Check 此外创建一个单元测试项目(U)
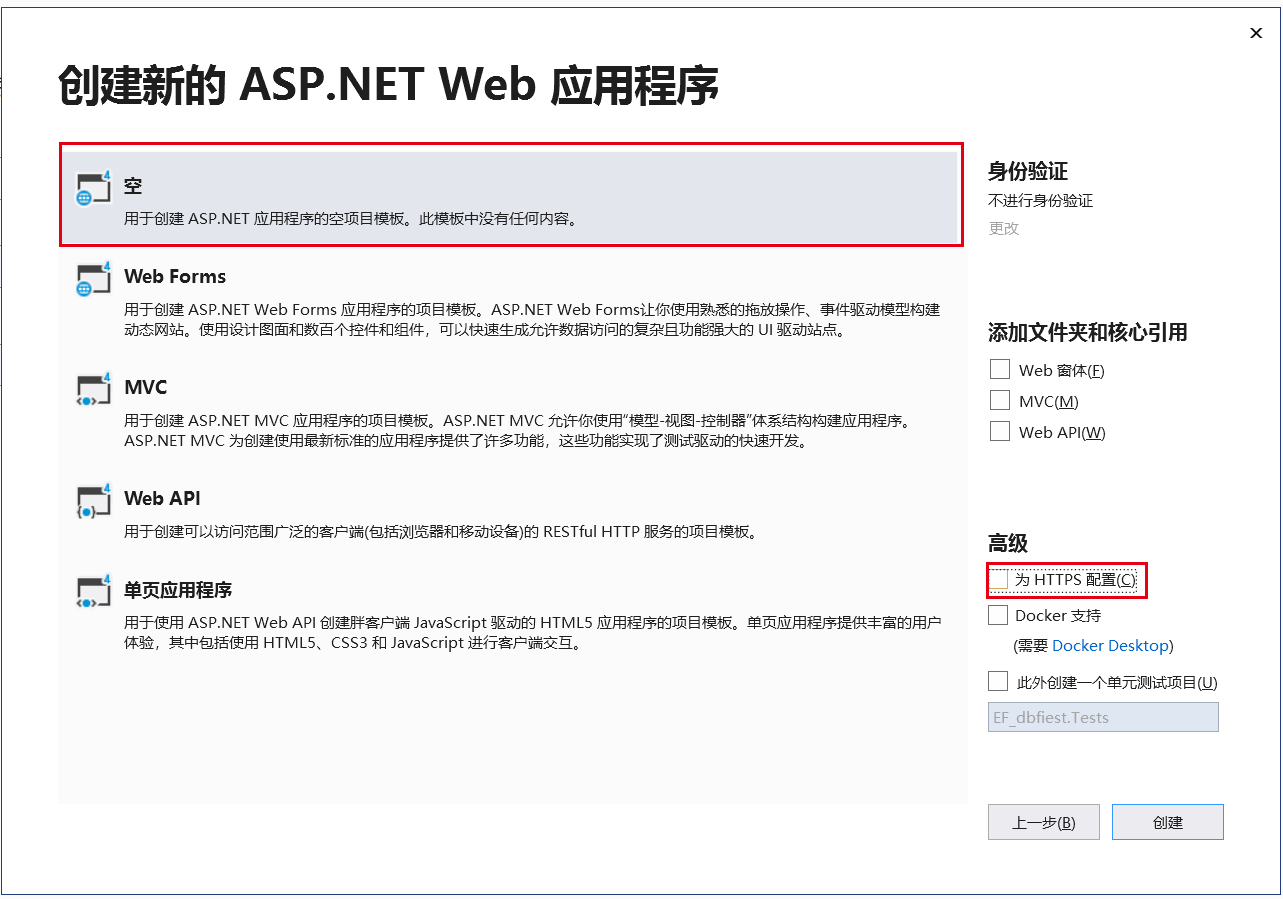Image resolution: width=1283 pixels, height=899 pixels. pyautogui.click(x=998, y=681)
